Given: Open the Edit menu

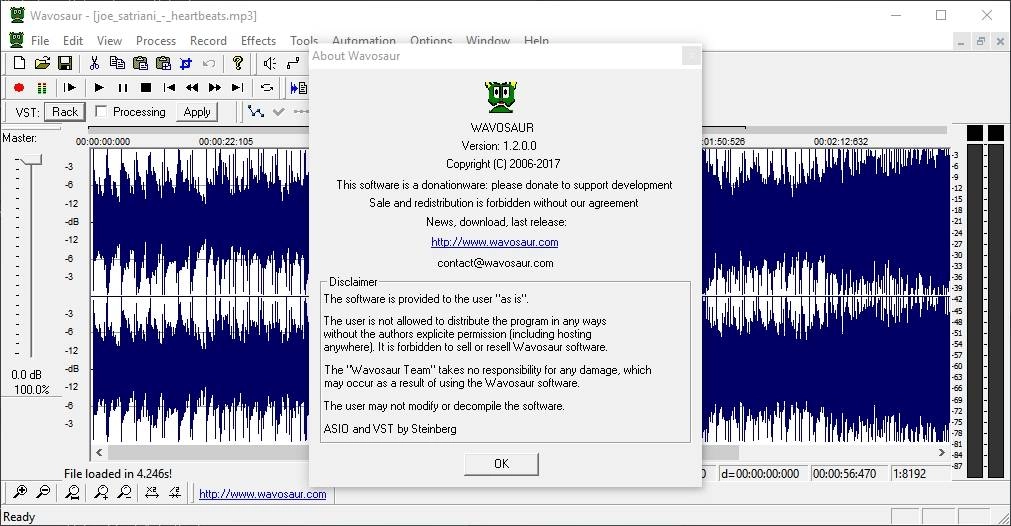Looking at the screenshot, I should click(x=73, y=41).
